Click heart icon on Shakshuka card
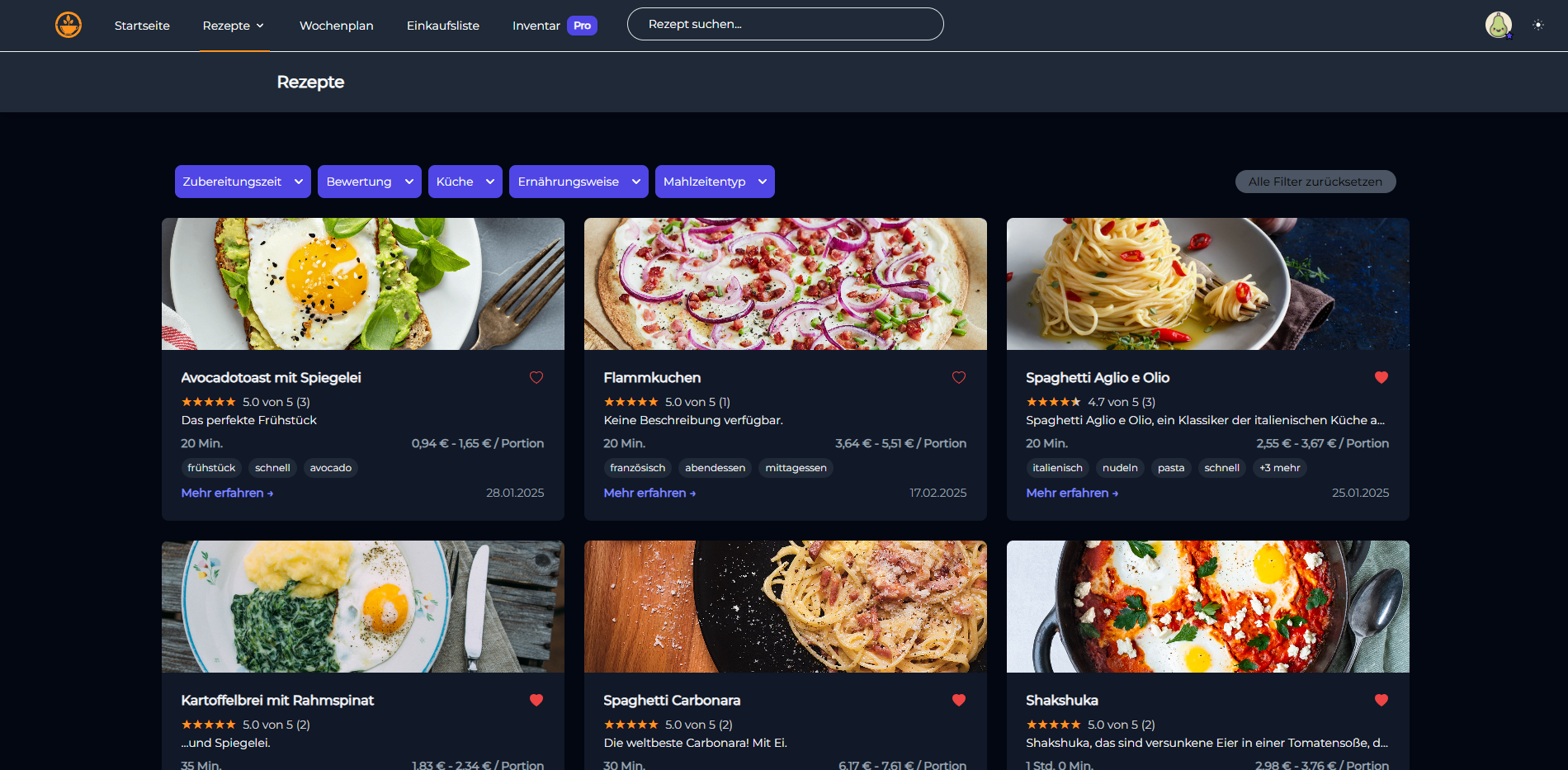Image resolution: width=1568 pixels, height=770 pixels. pos(1381,700)
